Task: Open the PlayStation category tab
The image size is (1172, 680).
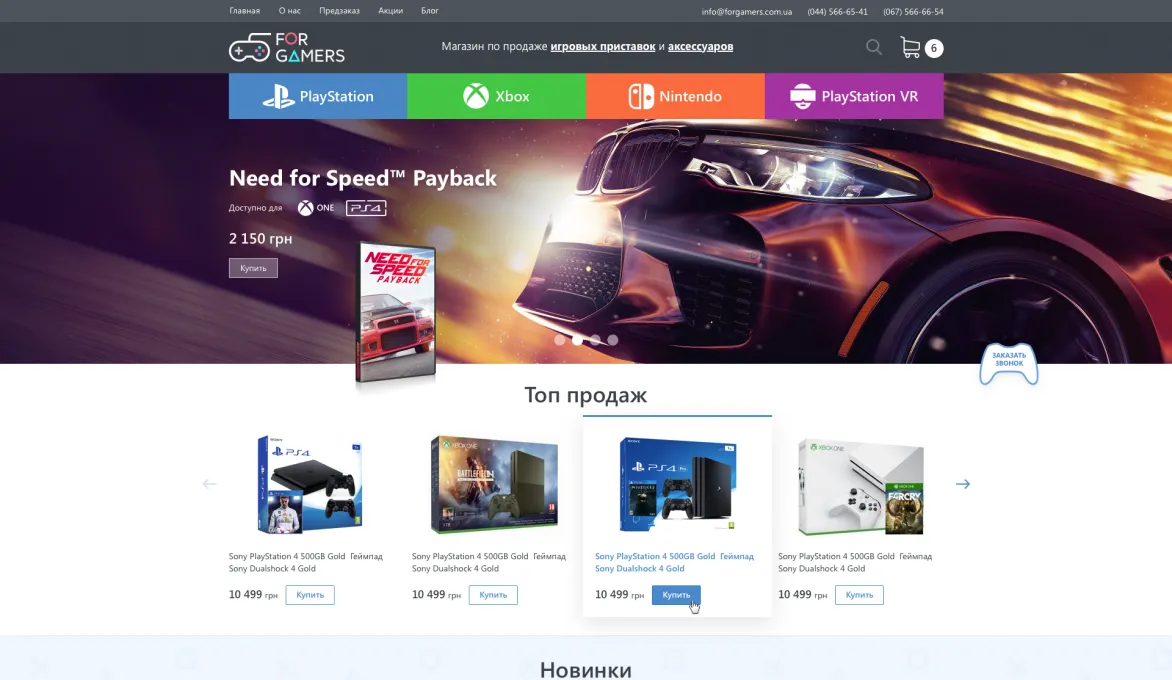Action: coord(318,96)
